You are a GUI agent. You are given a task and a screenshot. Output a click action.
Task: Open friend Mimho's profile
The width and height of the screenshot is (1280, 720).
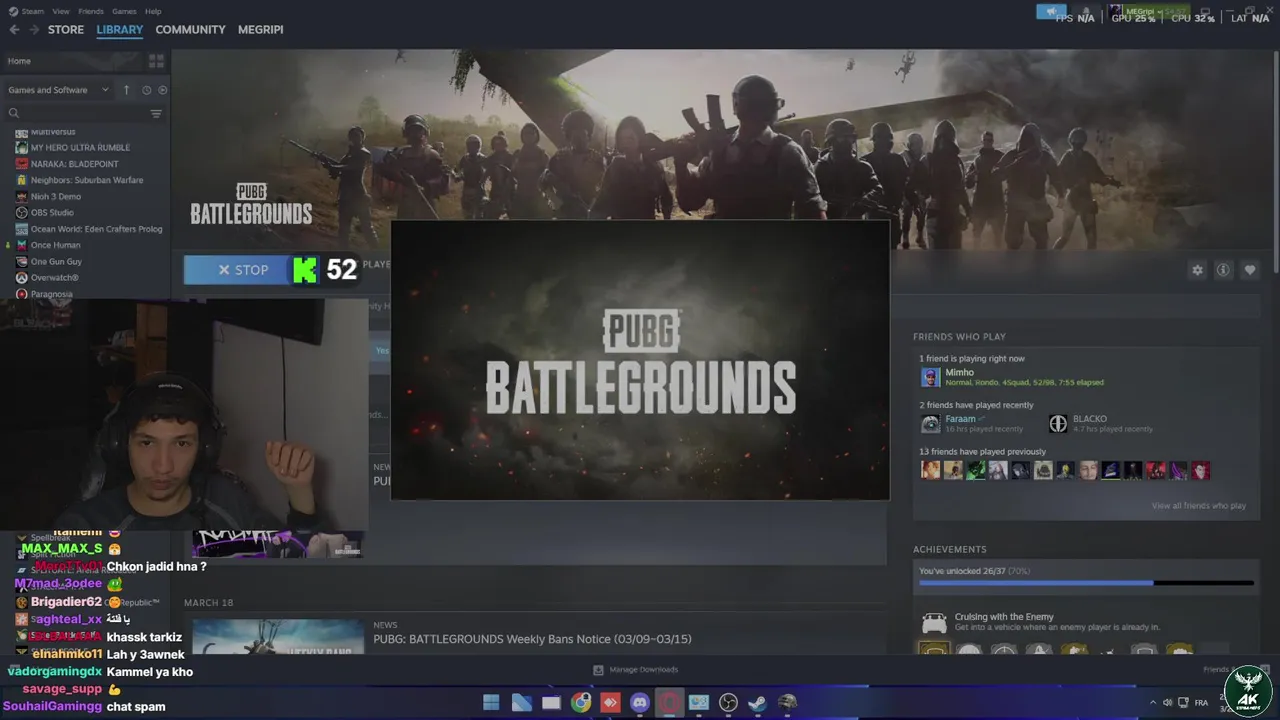tap(959, 372)
